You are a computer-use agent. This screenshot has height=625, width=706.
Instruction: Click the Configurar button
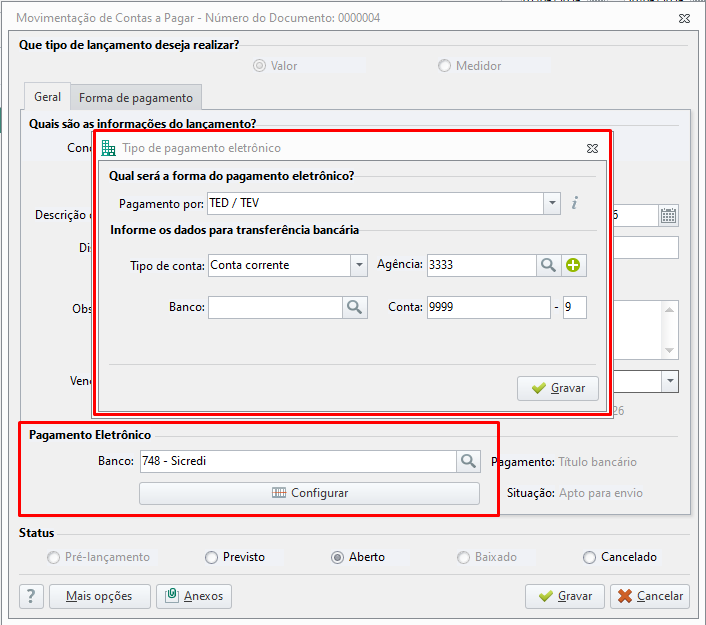pos(309,493)
